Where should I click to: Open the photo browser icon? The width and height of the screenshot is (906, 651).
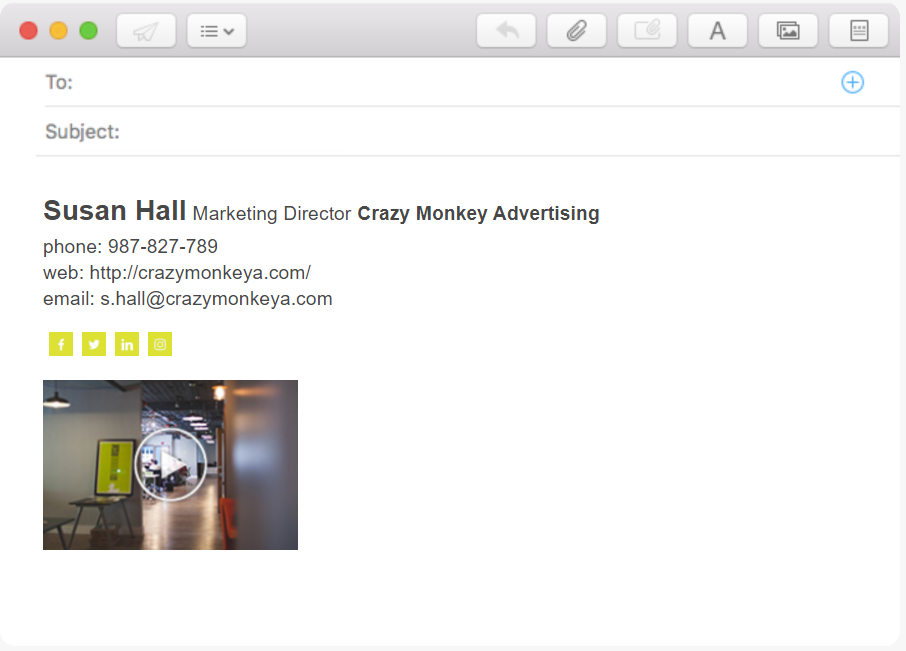pos(788,31)
